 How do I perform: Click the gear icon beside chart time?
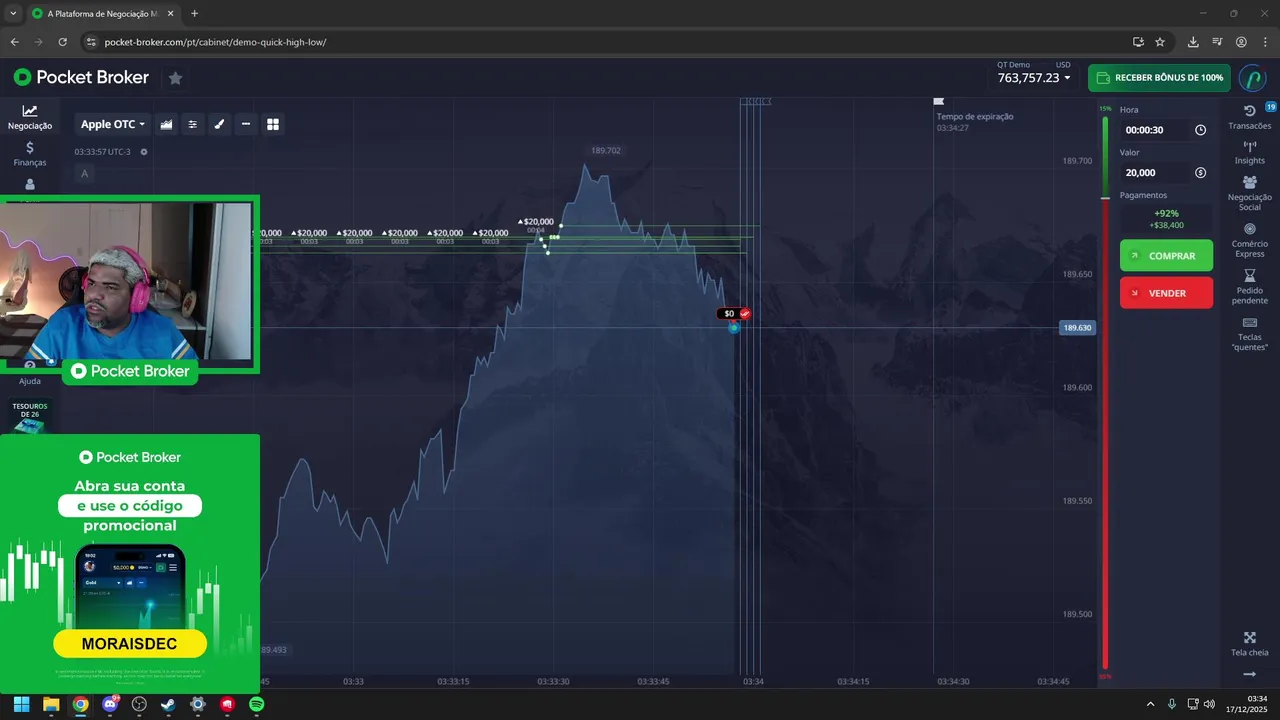(x=144, y=152)
